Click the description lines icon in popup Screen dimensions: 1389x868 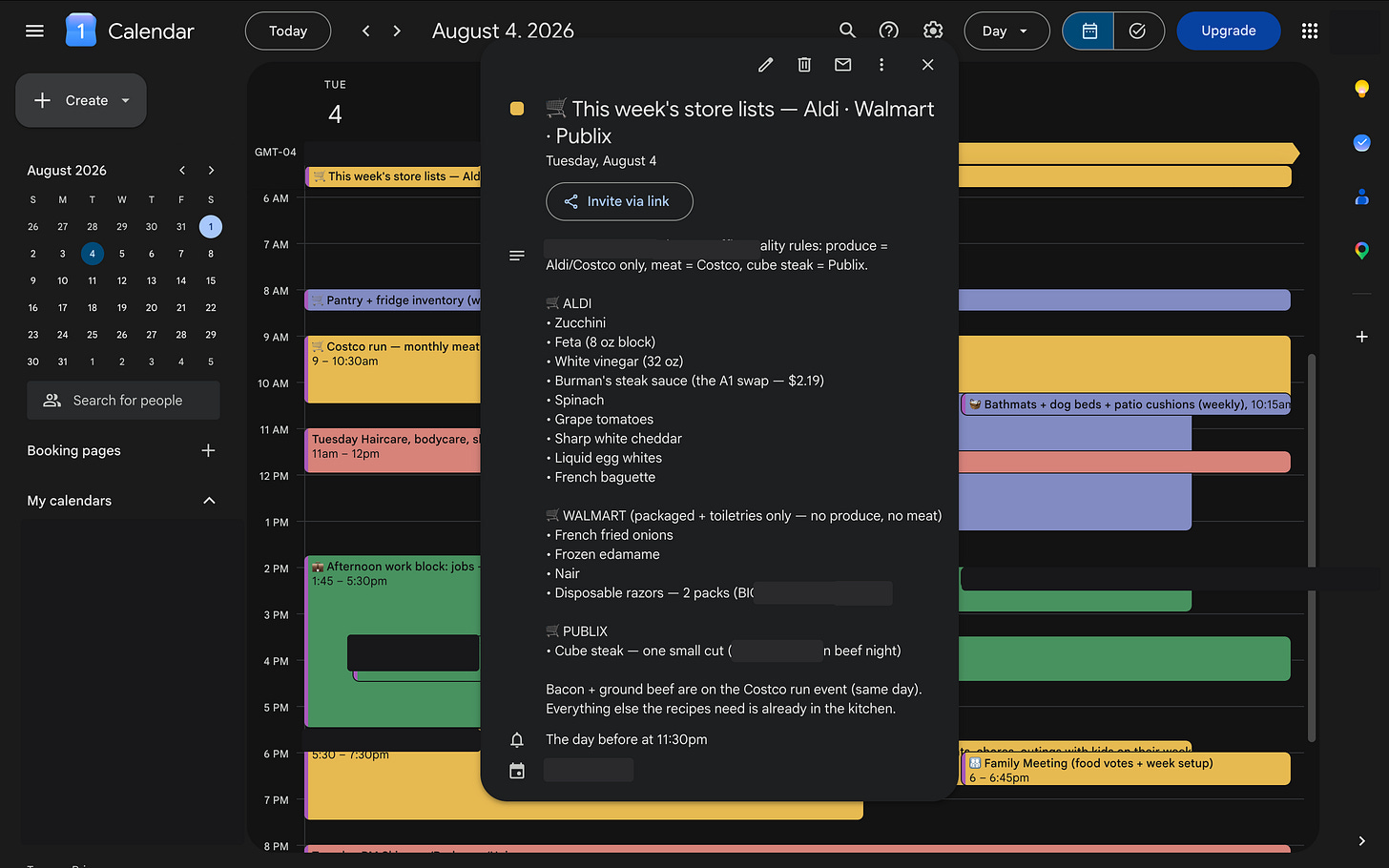pos(517,256)
